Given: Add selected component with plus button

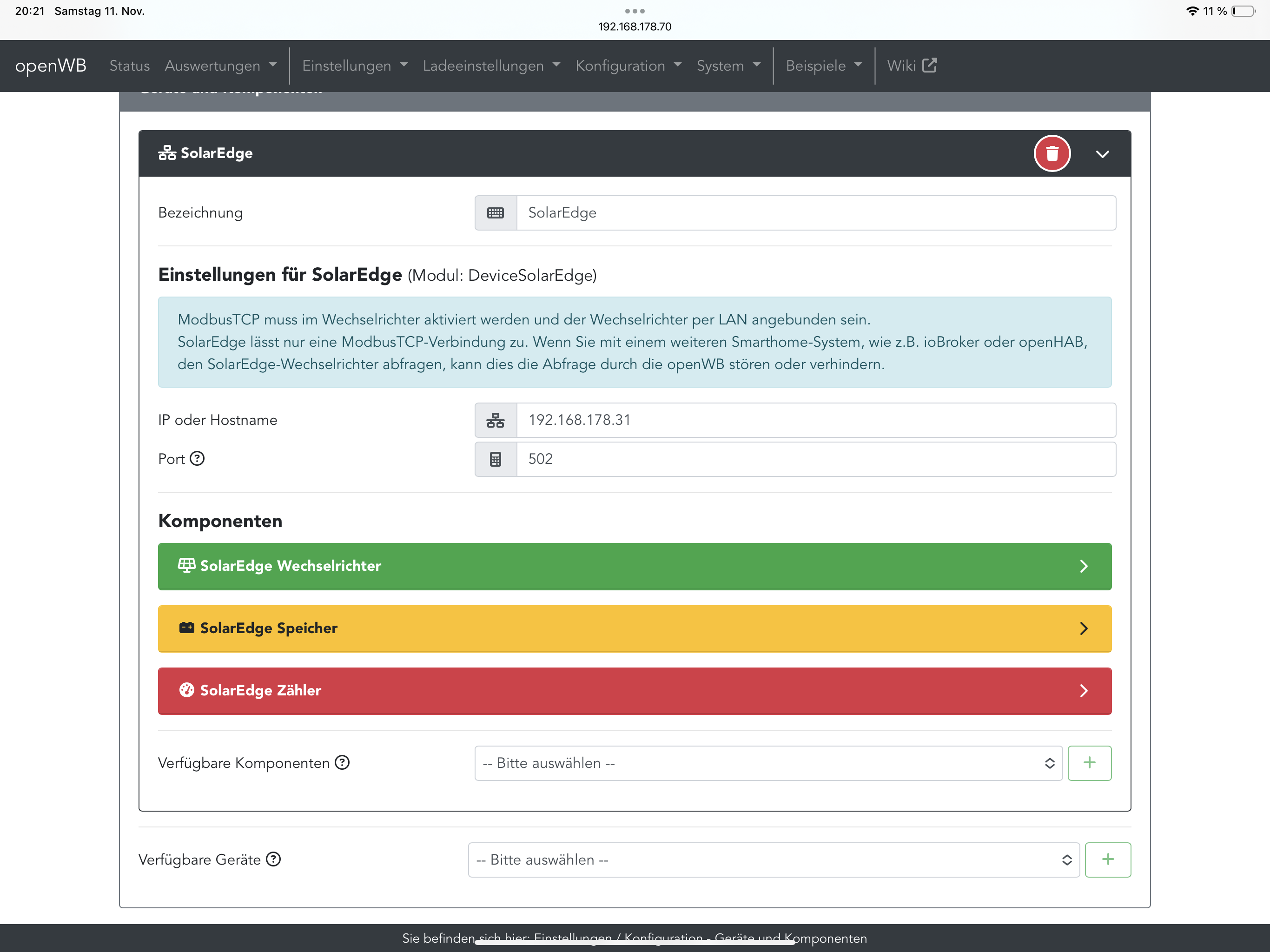Looking at the screenshot, I should (1089, 763).
